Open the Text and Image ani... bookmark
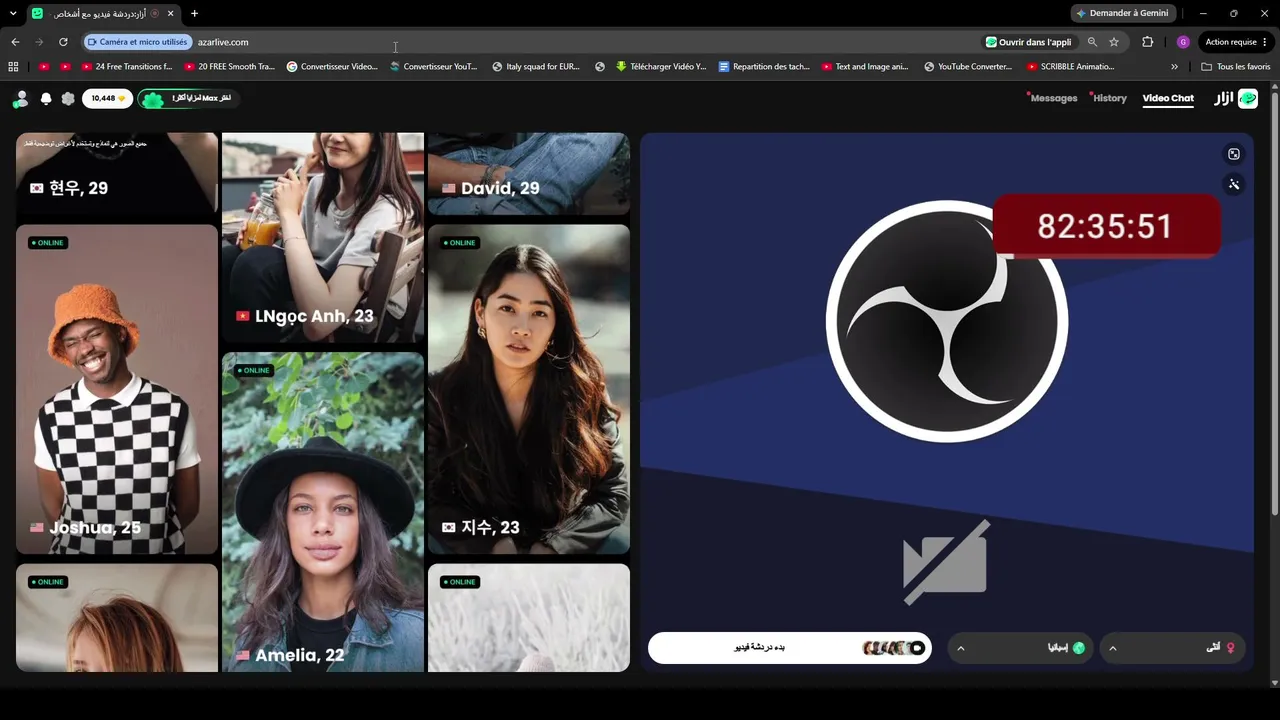This screenshot has height=720, width=1280. coord(865,67)
